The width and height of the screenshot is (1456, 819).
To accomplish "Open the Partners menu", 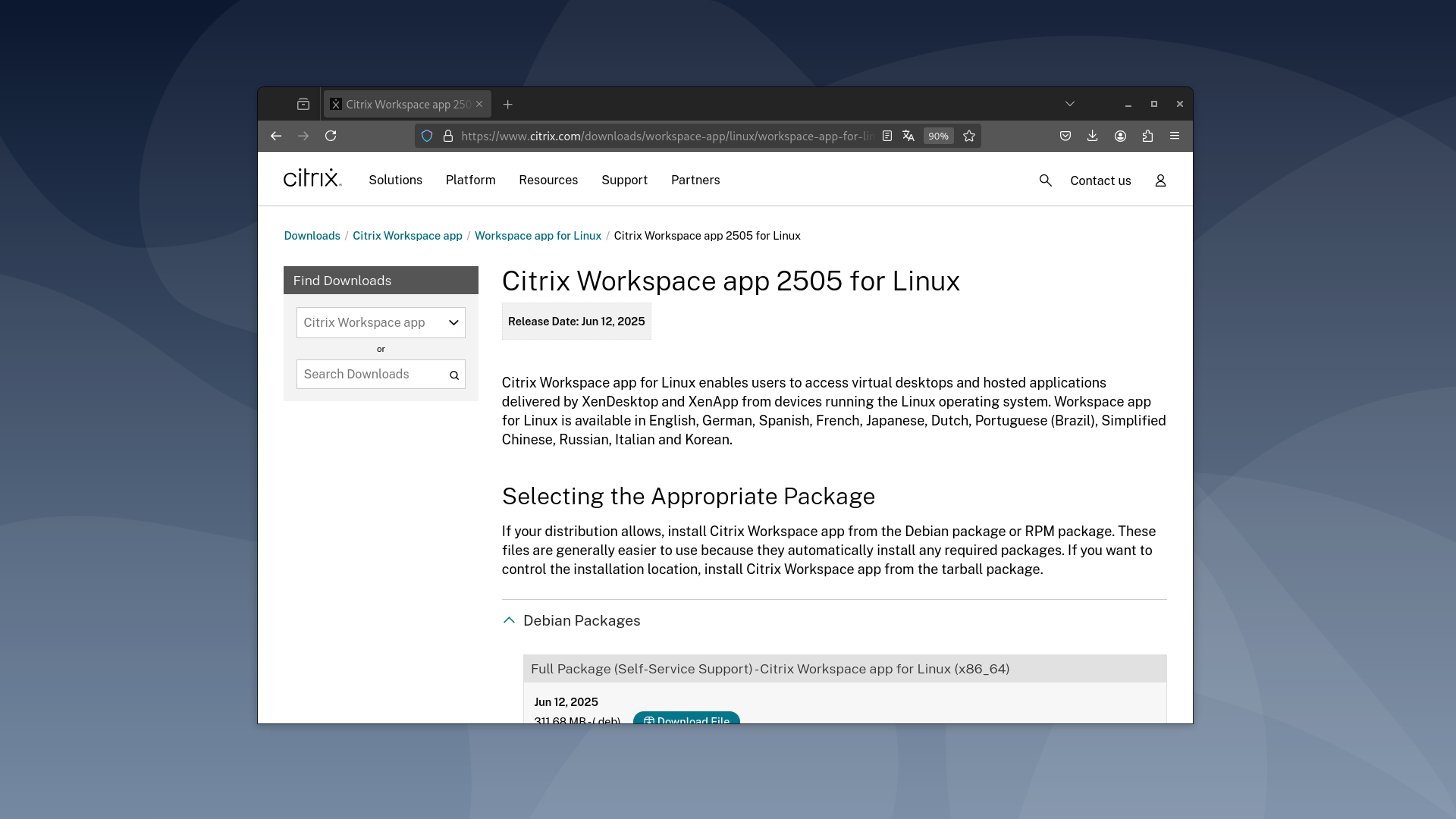I will (x=695, y=180).
